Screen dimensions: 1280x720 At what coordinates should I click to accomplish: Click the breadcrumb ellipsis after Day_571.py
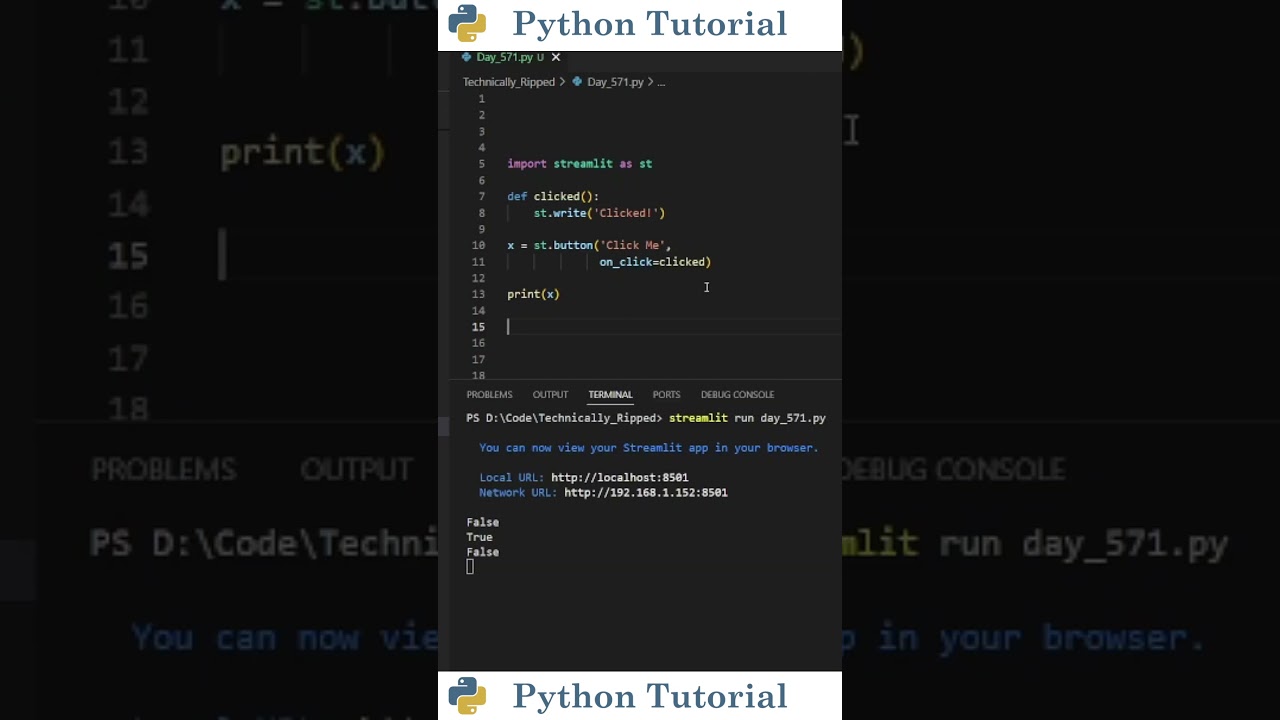pos(661,82)
